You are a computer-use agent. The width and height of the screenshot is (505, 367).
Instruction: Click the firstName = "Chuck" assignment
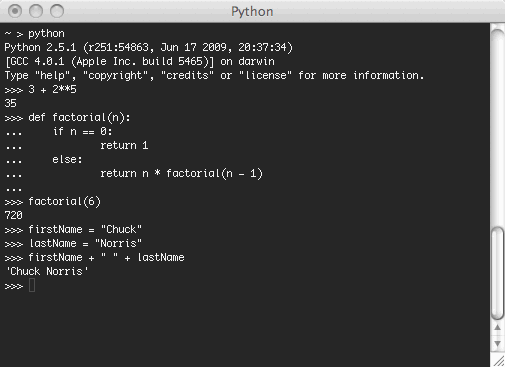click(x=85, y=229)
